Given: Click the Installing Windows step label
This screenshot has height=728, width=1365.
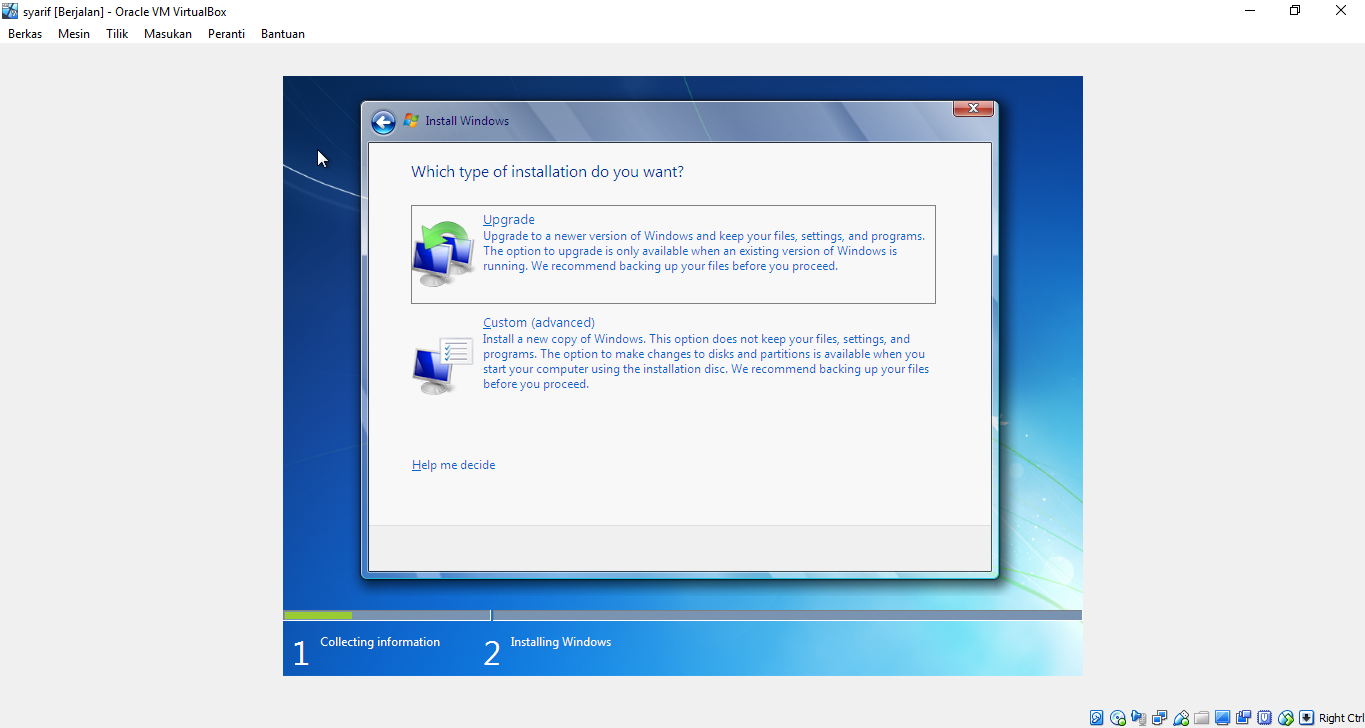Looking at the screenshot, I should 560,642.
